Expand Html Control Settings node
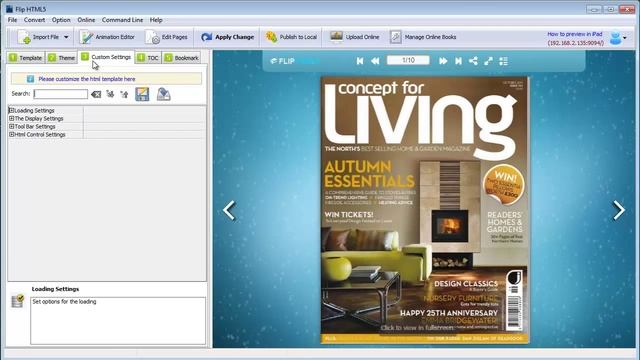This screenshot has height=360, width=640. 11,134
